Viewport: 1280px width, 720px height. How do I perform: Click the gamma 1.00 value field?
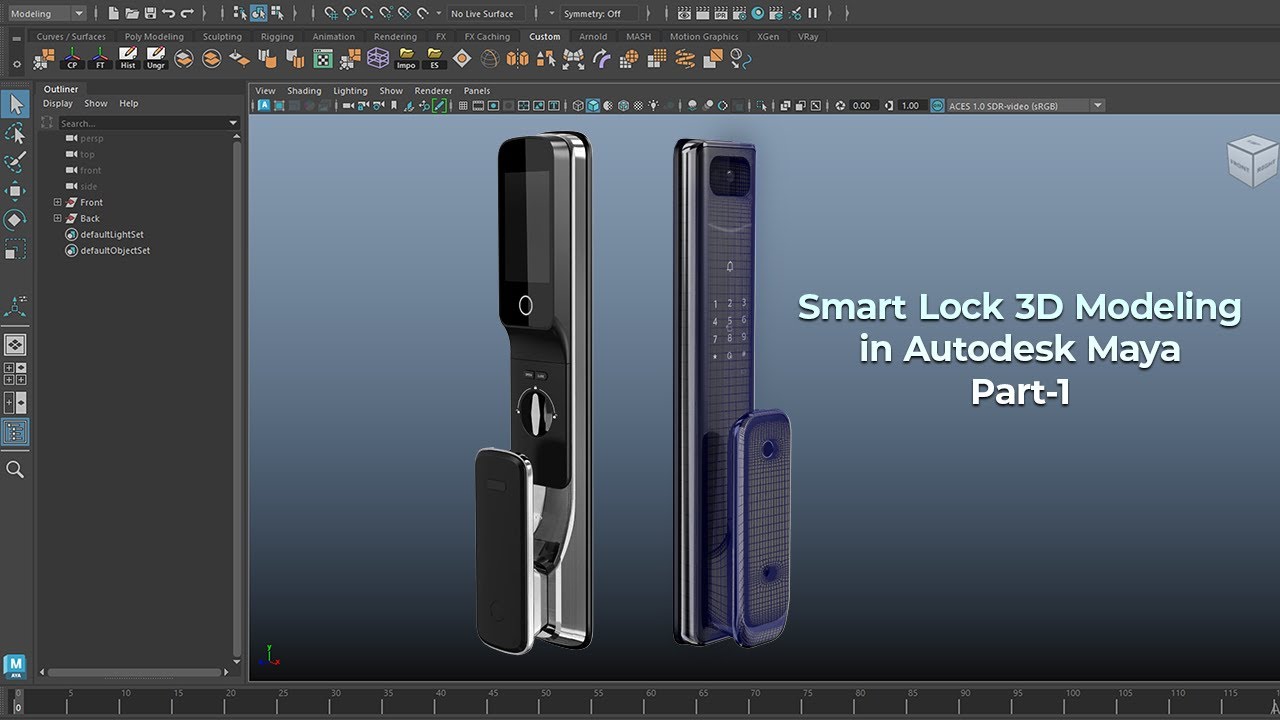tap(910, 105)
